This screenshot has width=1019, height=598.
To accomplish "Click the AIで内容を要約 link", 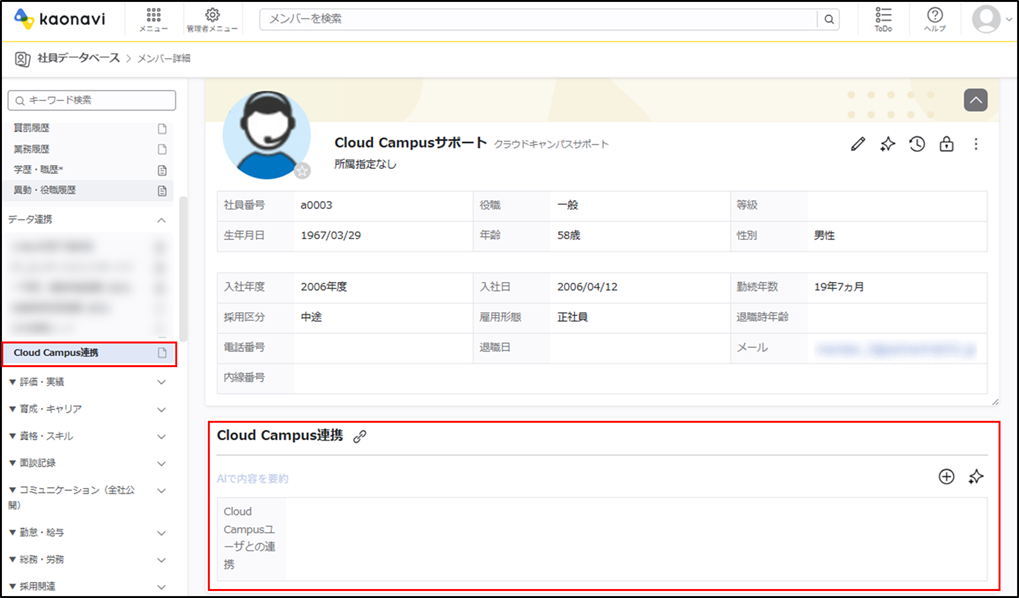I will click(253, 478).
